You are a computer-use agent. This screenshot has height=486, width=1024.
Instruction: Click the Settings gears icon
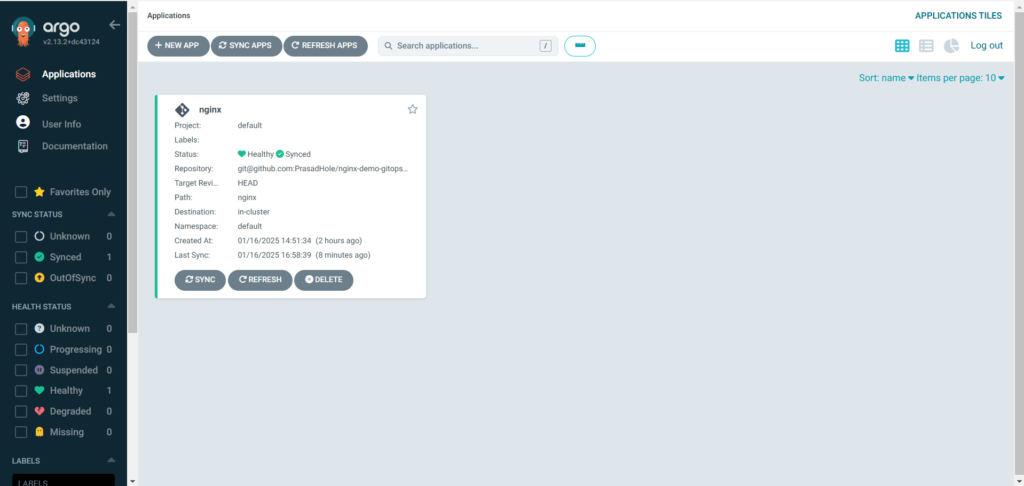coord(23,98)
